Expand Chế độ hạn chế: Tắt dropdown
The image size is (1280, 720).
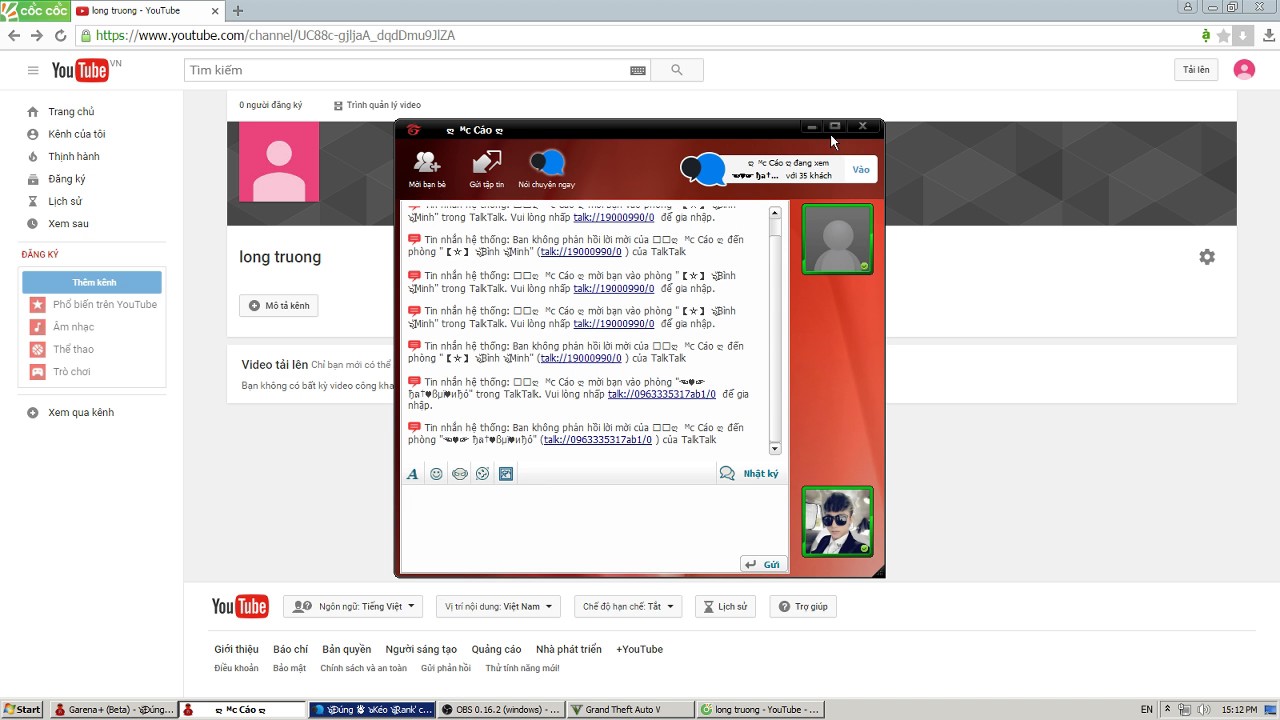point(629,606)
